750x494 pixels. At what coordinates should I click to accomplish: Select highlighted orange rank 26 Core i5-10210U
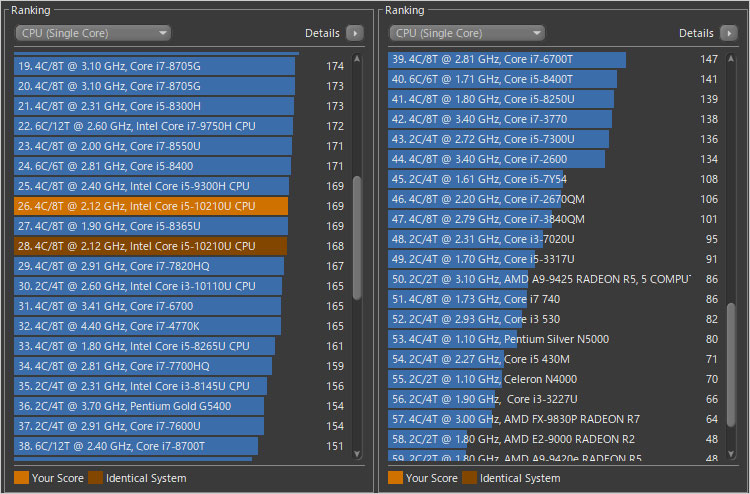pyautogui.click(x=150, y=206)
